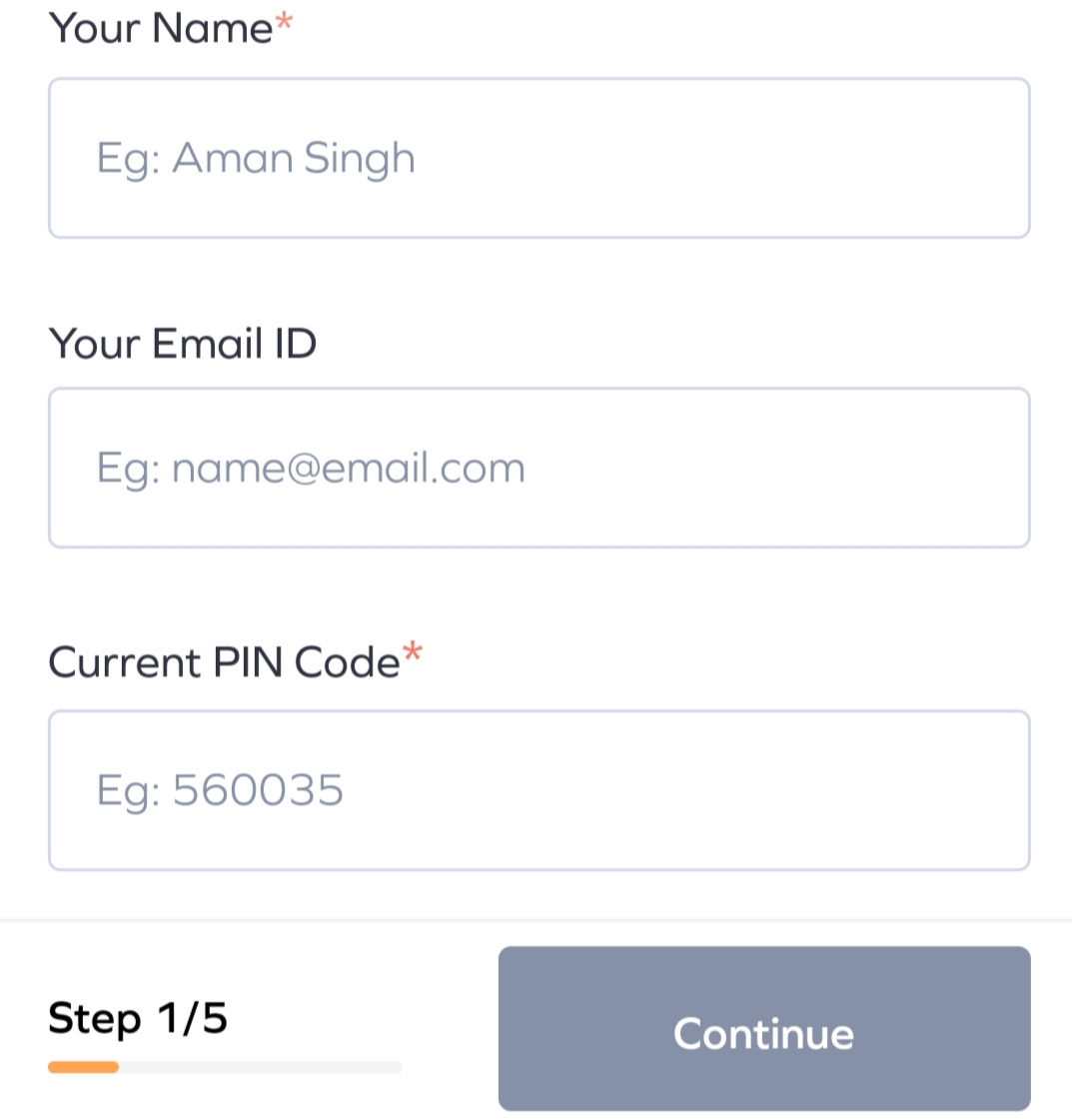The width and height of the screenshot is (1072, 1120).
Task: Click the red asterisk beside Current PIN Code
Action: pos(413,654)
